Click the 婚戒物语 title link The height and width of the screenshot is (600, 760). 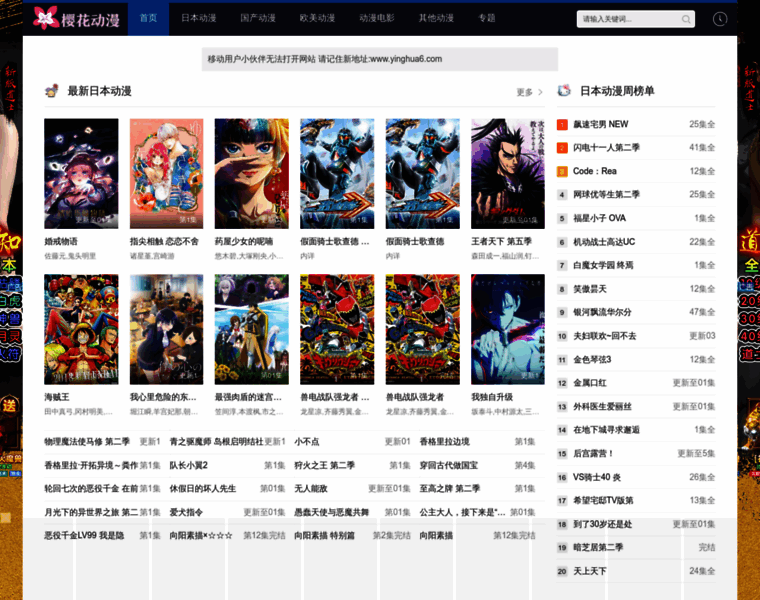point(61,241)
